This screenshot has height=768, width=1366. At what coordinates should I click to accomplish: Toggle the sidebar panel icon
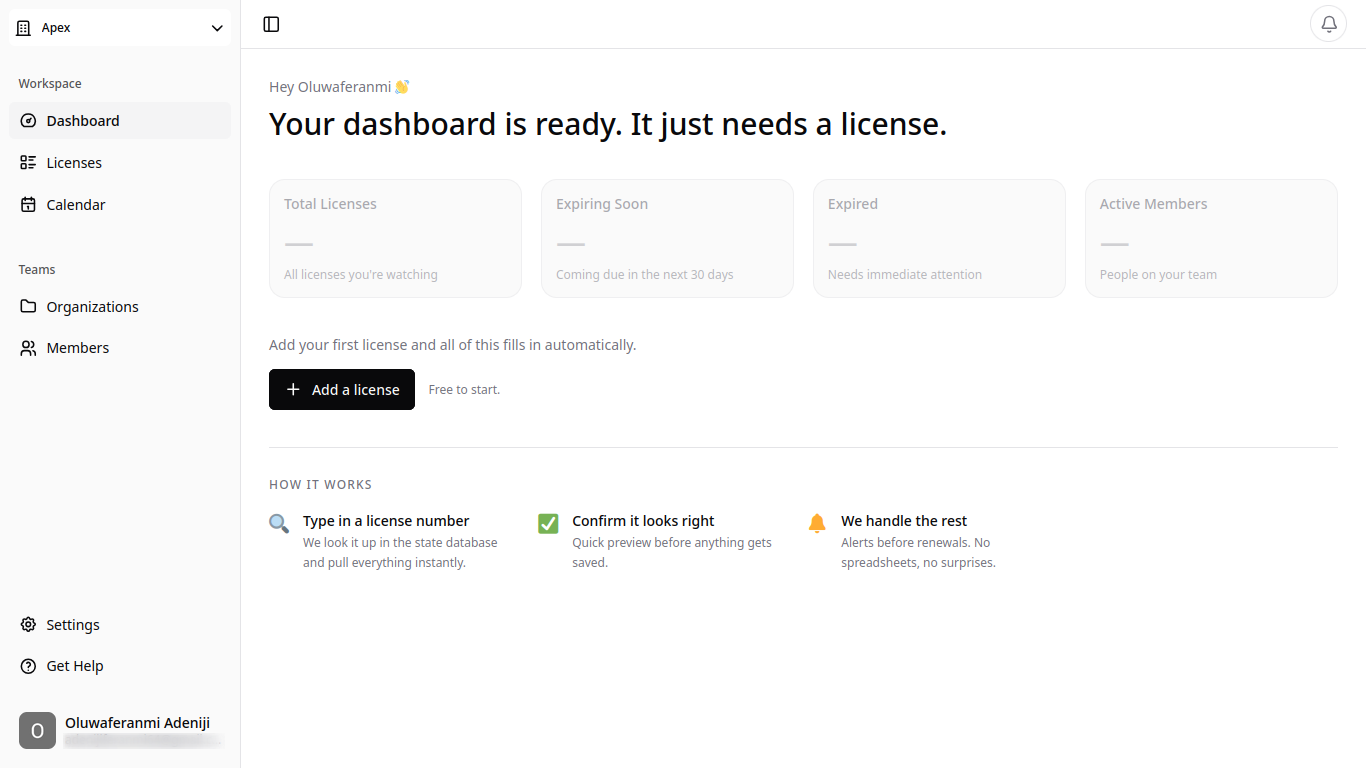coord(271,25)
